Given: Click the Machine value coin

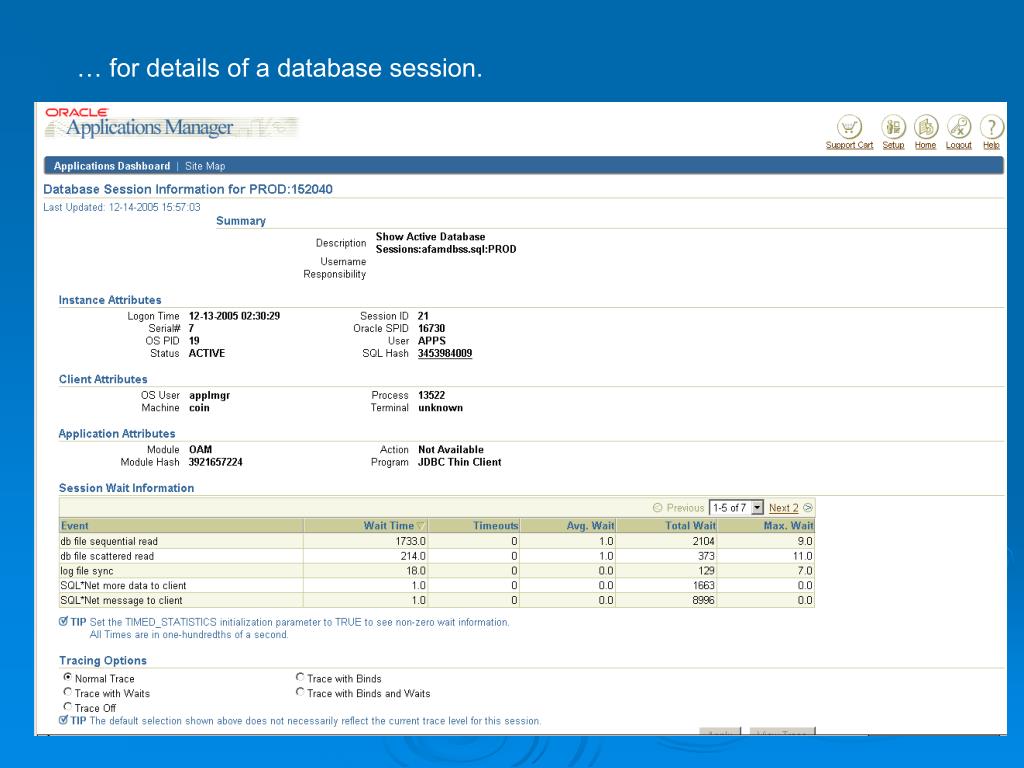Looking at the screenshot, I should (x=199, y=408).
